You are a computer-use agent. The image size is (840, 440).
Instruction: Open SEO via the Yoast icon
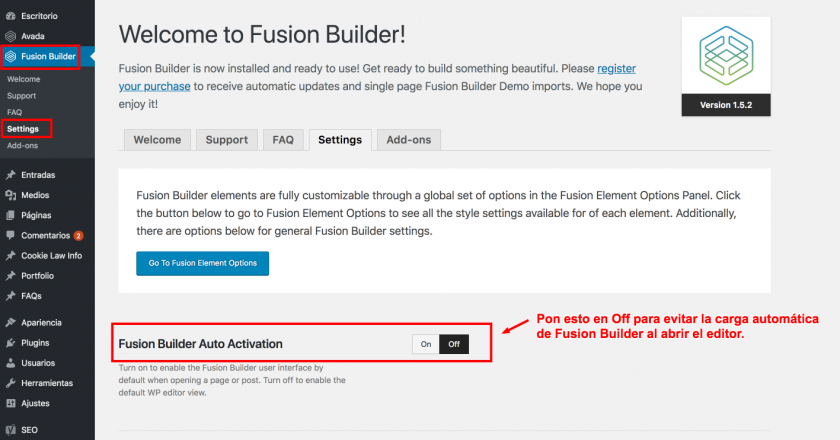pyautogui.click(x=10, y=430)
